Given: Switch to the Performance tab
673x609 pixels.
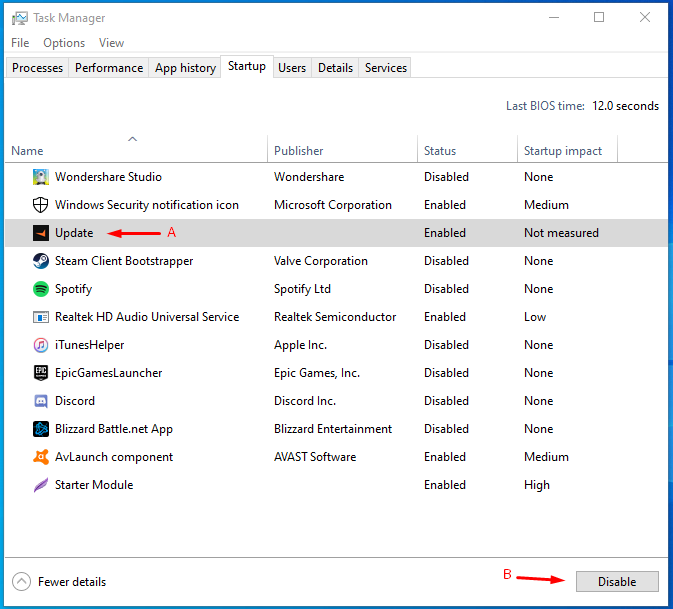Looking at the screenshot, I should tap(109, 68).
